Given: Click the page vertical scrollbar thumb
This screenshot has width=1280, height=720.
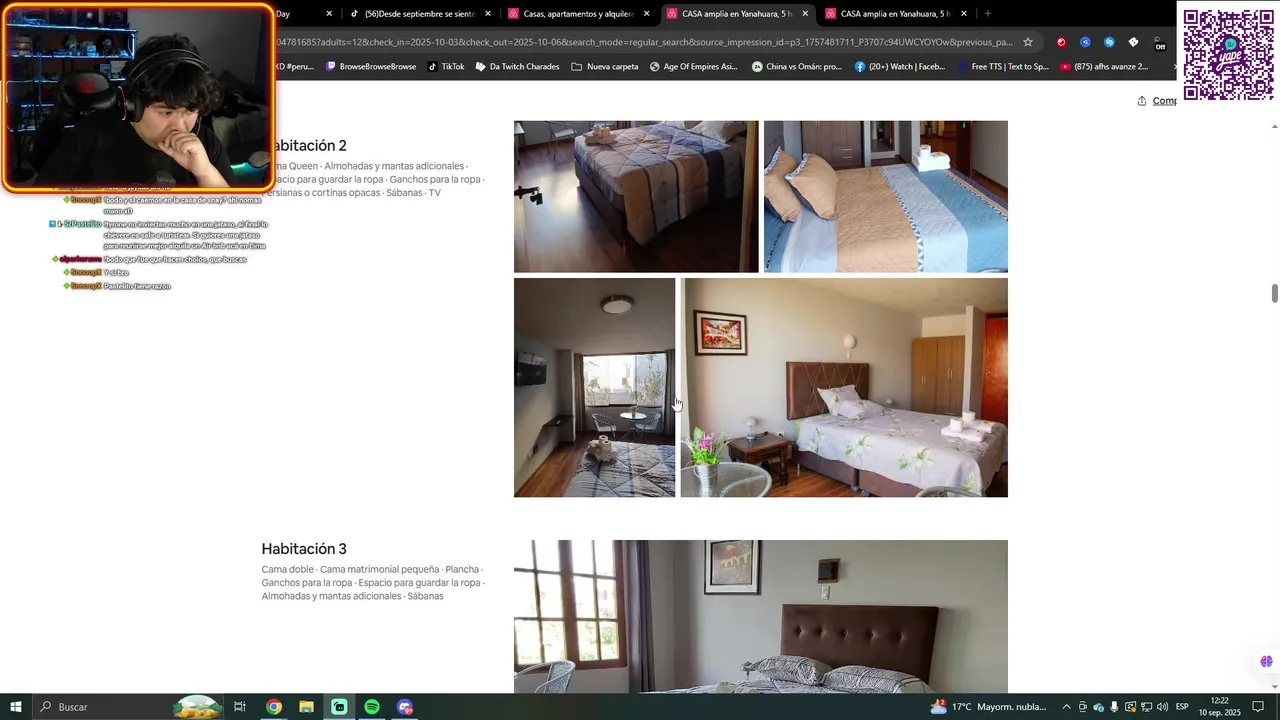Looking at the screenshot, I should (x=1274, y=293).
